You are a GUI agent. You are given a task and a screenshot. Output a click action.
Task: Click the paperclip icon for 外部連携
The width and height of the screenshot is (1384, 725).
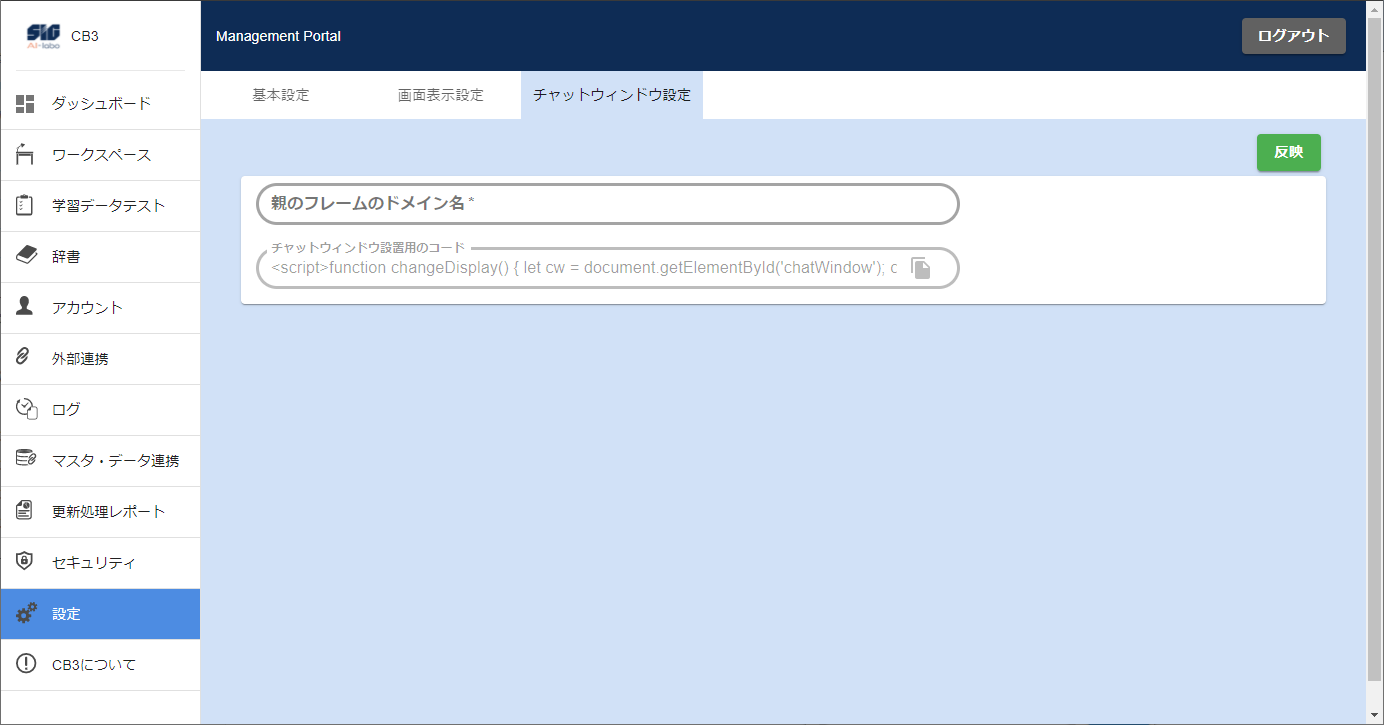[x=23, y=358]
